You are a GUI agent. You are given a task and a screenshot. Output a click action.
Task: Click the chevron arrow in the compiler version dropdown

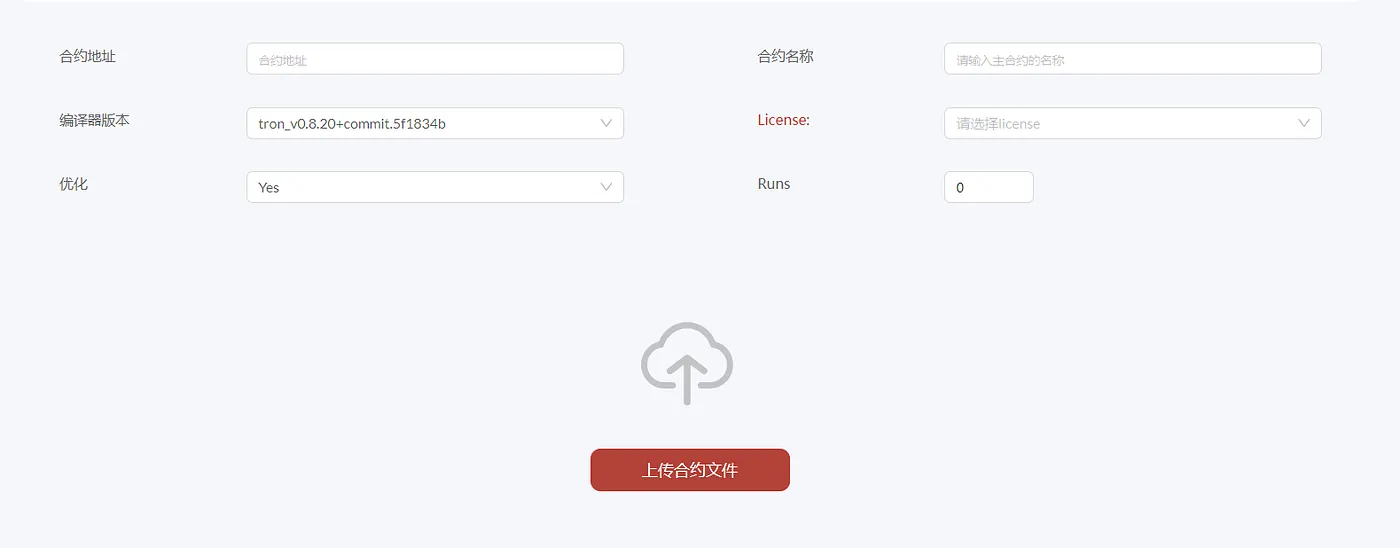606,123
